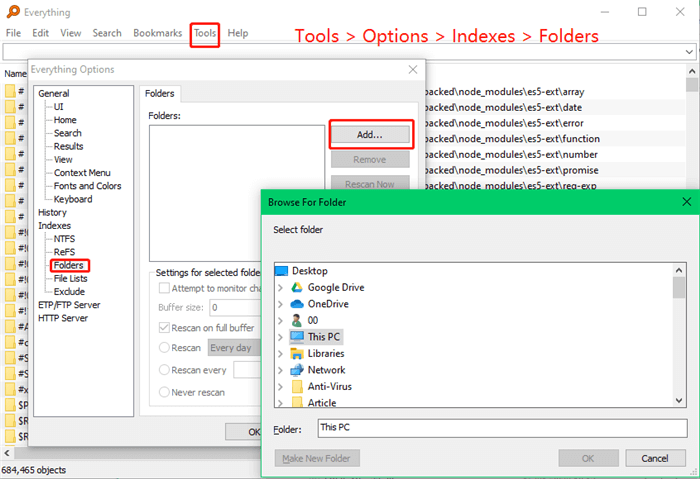Expand the Libraries tree node
Screen dimensions: 700x479
coord(280,354)
